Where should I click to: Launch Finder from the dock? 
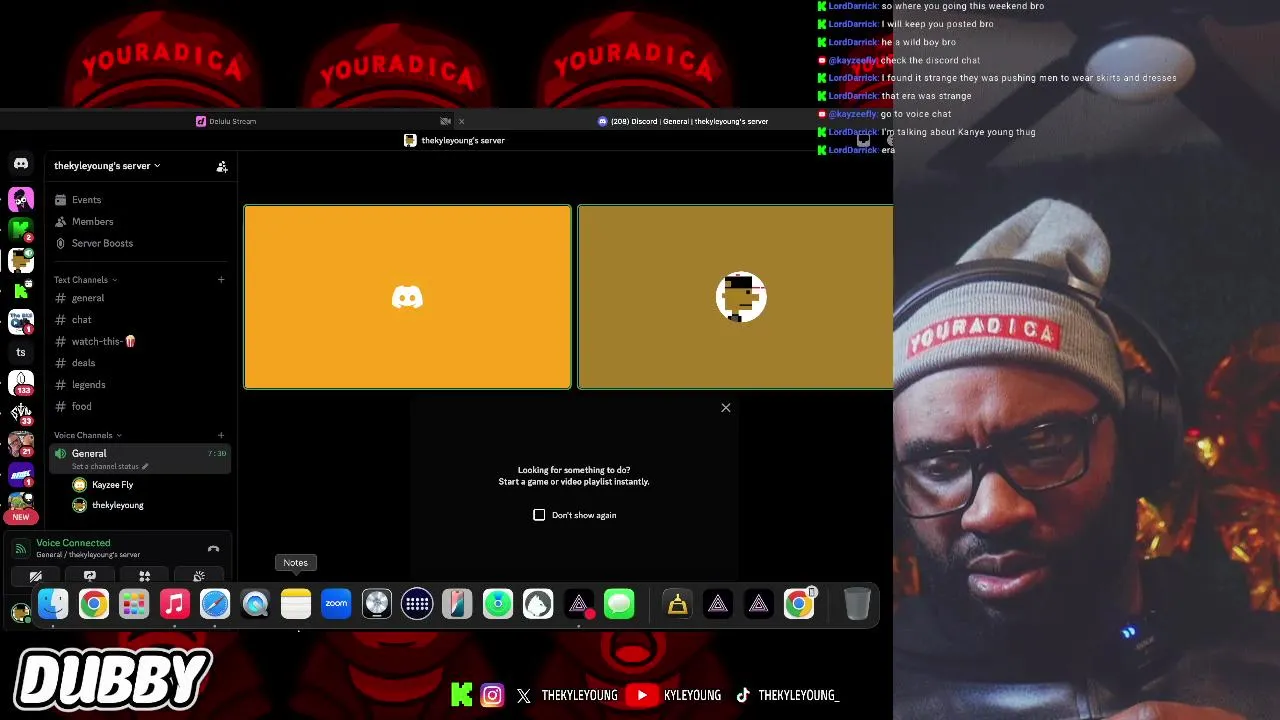coord(53,604)
